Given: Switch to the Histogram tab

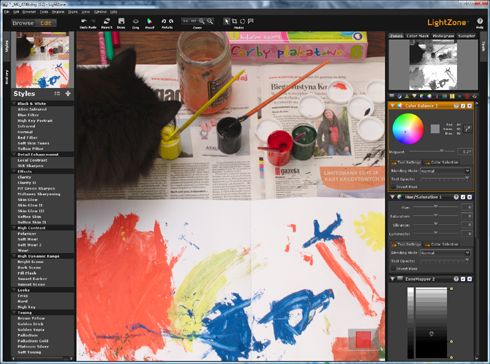Looking at the screenshot, I should [x=443, y=36].
